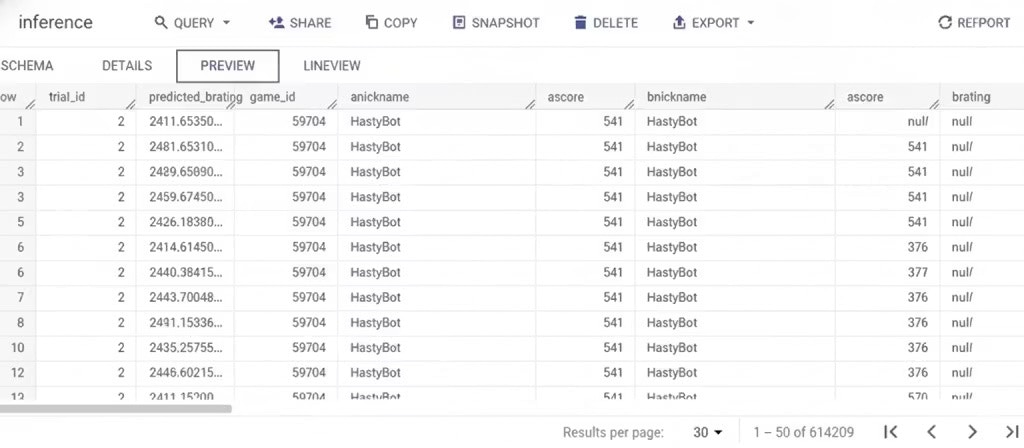Go to the first page of results
This screenshot has height=448, width=1024.
(x=890, y=432)
